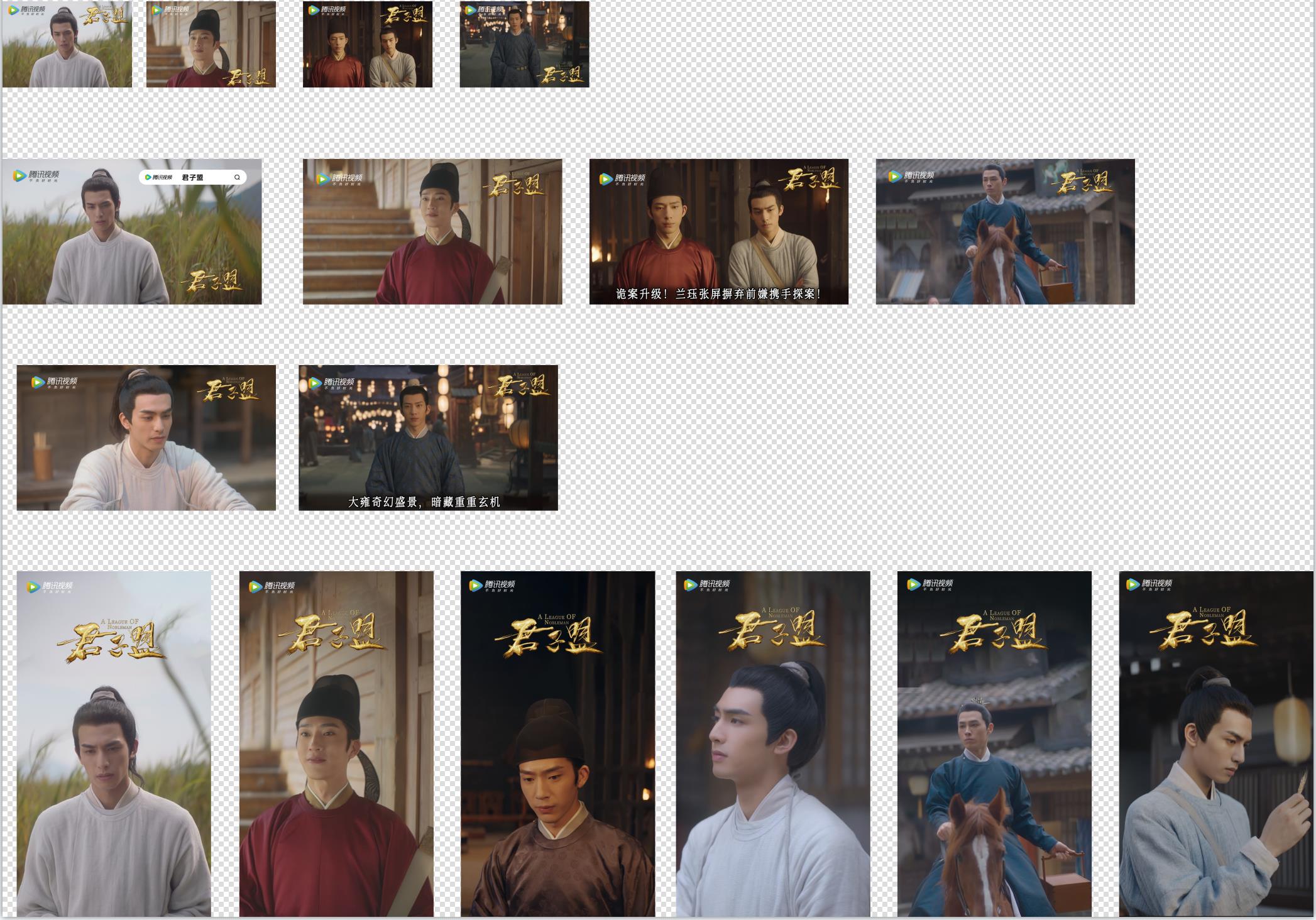Select the small thumbnail of red-robed man by stairs
Screen dimensions: 1316x920
[x=211, y=44]
